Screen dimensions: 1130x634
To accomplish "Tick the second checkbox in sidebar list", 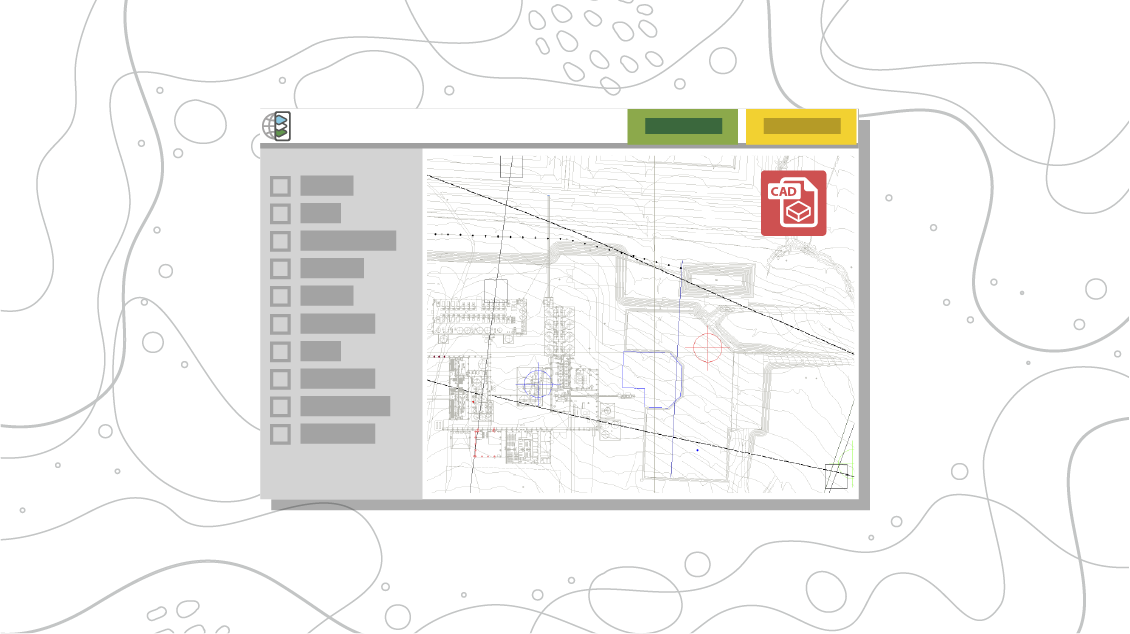I will pos(280,213).
